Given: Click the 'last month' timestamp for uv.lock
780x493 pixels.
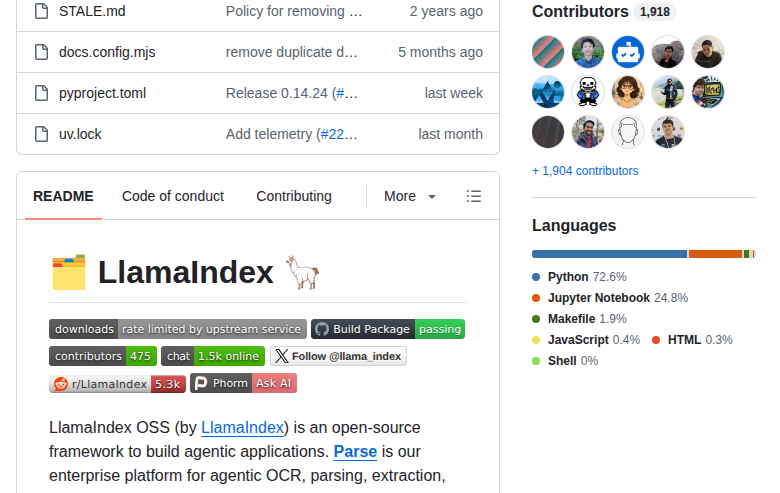Looking at the screenshot, I should click(x=451, y=134).
